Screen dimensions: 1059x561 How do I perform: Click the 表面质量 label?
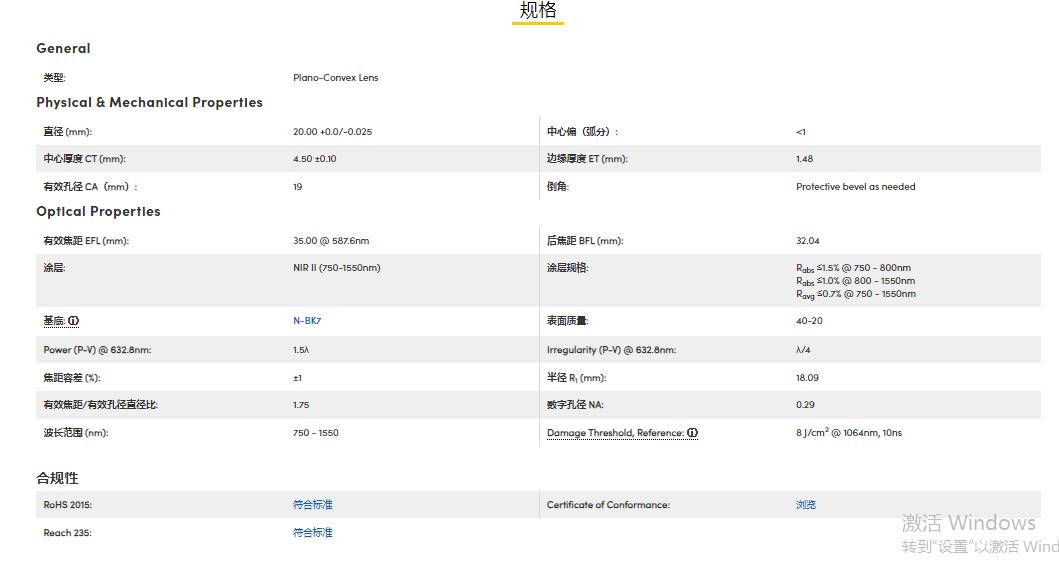click(x=567, y=321)
